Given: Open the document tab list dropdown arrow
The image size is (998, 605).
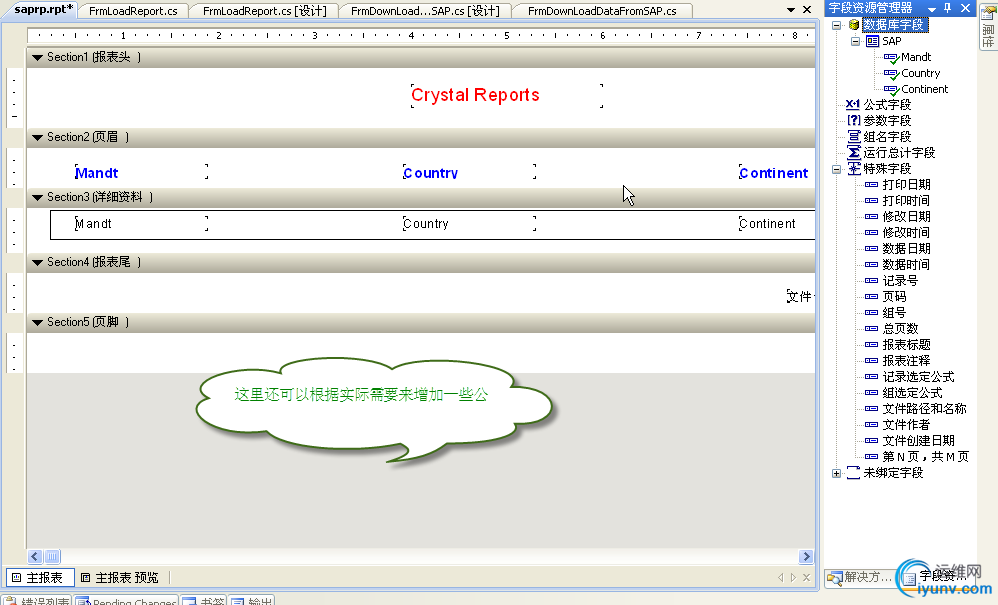Looking at the screenshot, I should point(791,10).
